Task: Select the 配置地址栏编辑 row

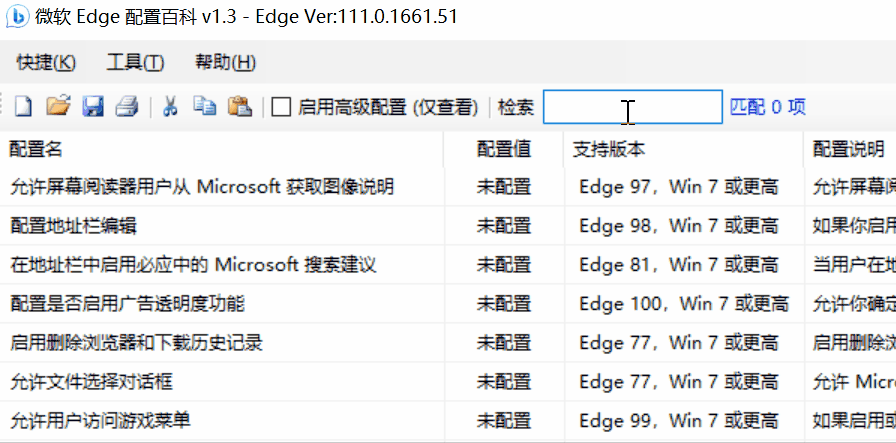Action: (x=73, y=226)
